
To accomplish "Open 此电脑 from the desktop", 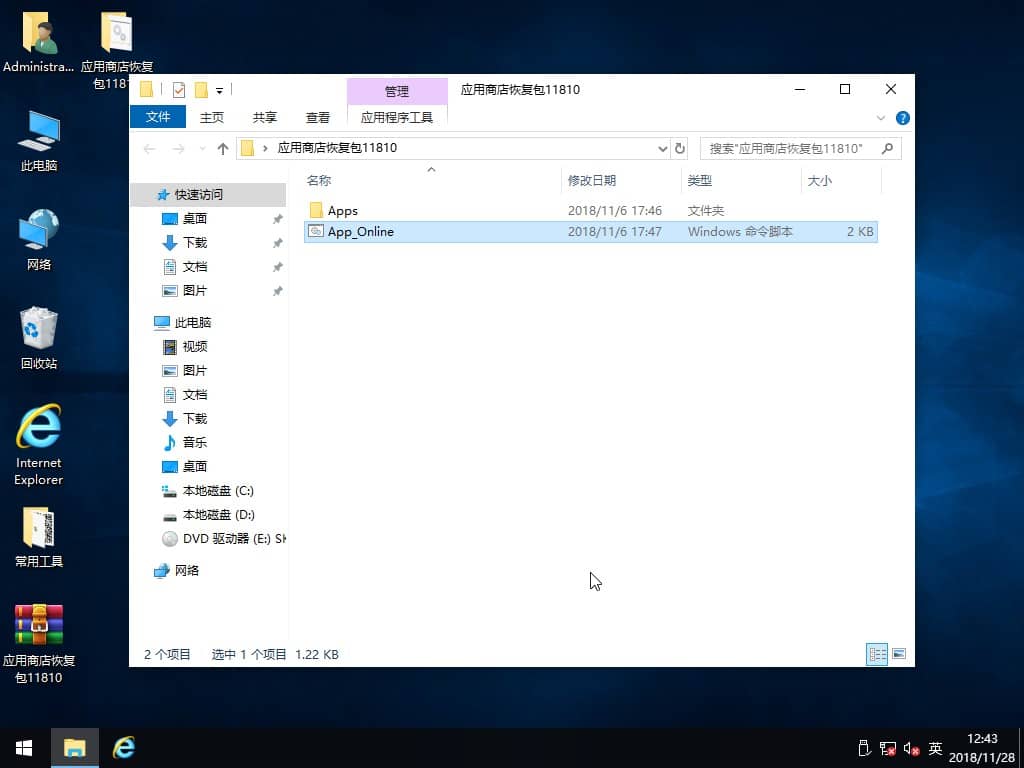I will tap(37, 130).
